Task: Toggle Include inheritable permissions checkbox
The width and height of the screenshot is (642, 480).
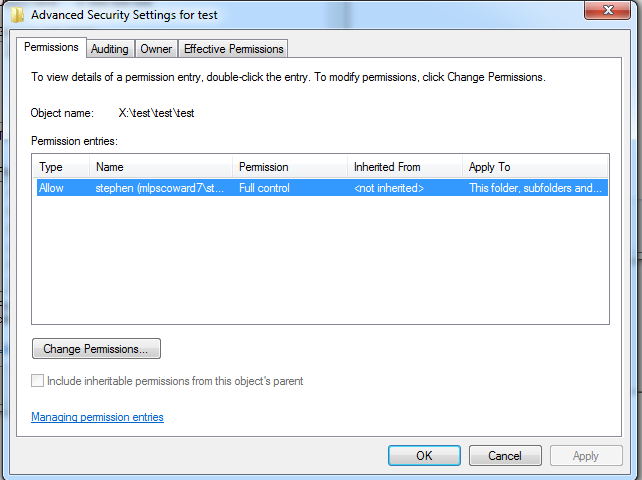Action: click(x=37, y=380)
